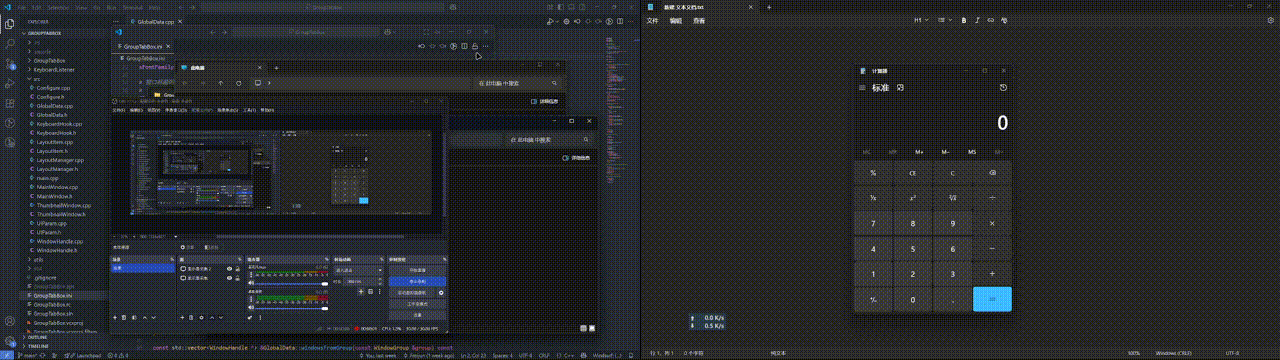Screen dimensions: 1280x360
Task: Click the up arrow in file explorer window
Action: [x=220, y=82]
